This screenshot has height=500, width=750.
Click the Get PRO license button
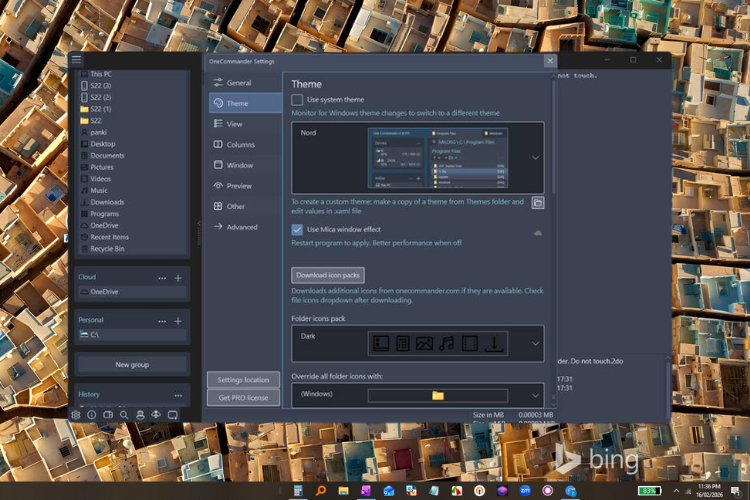(x=243, y=398)
